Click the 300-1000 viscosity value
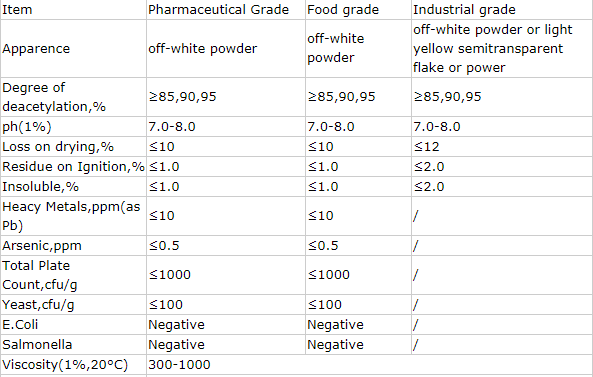This screenshot has height=377, width=593. pyautogui.click(x=179, y=365)
